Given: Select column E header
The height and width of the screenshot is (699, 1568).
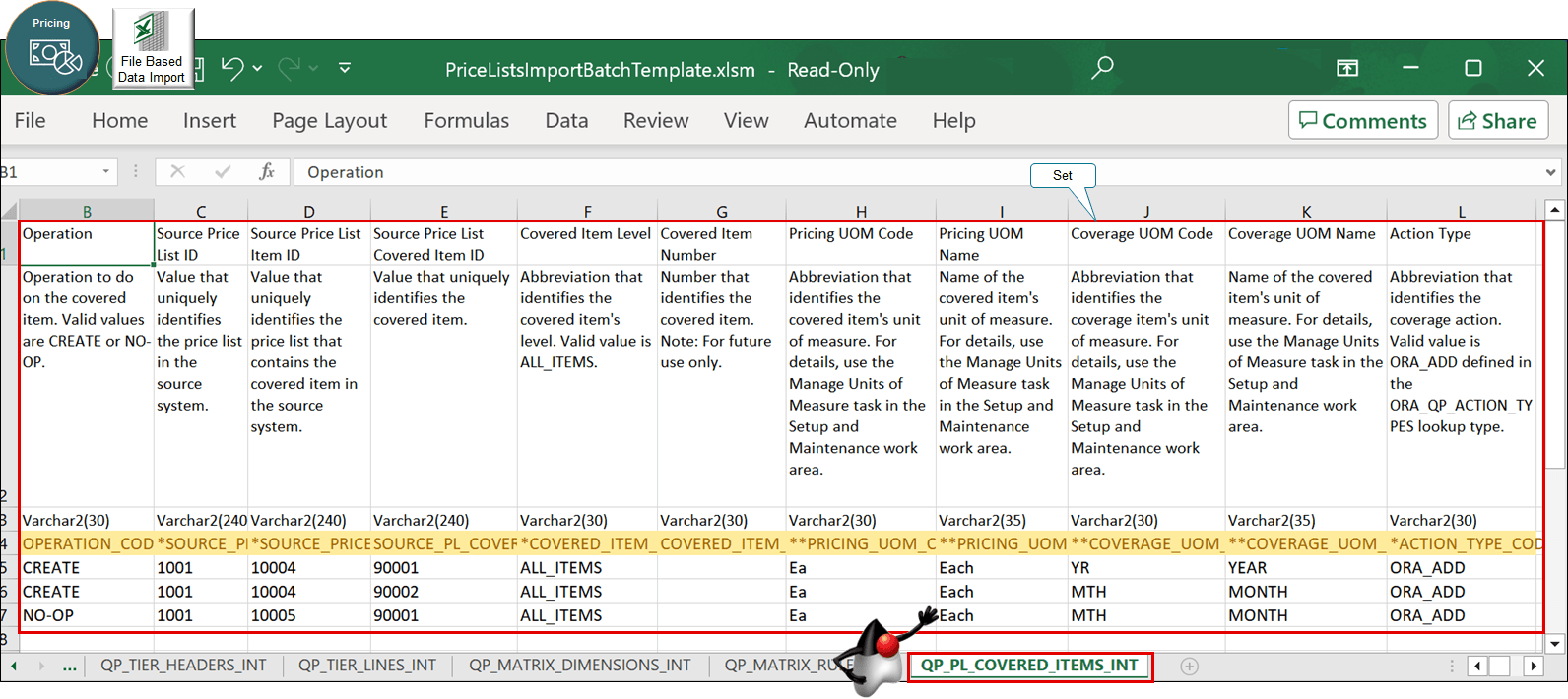Looking at the screenshot, I should point(444,211).
